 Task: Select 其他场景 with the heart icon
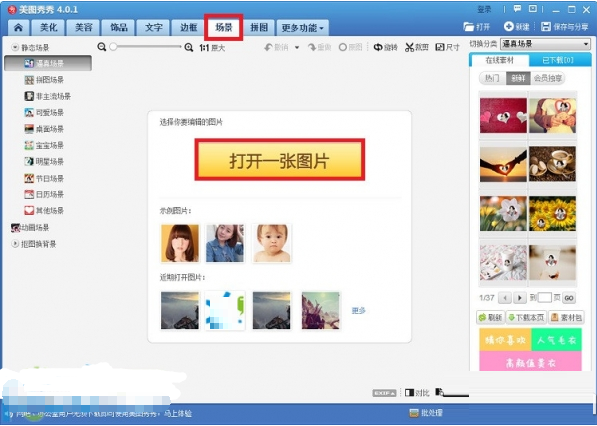coord(44,211)
